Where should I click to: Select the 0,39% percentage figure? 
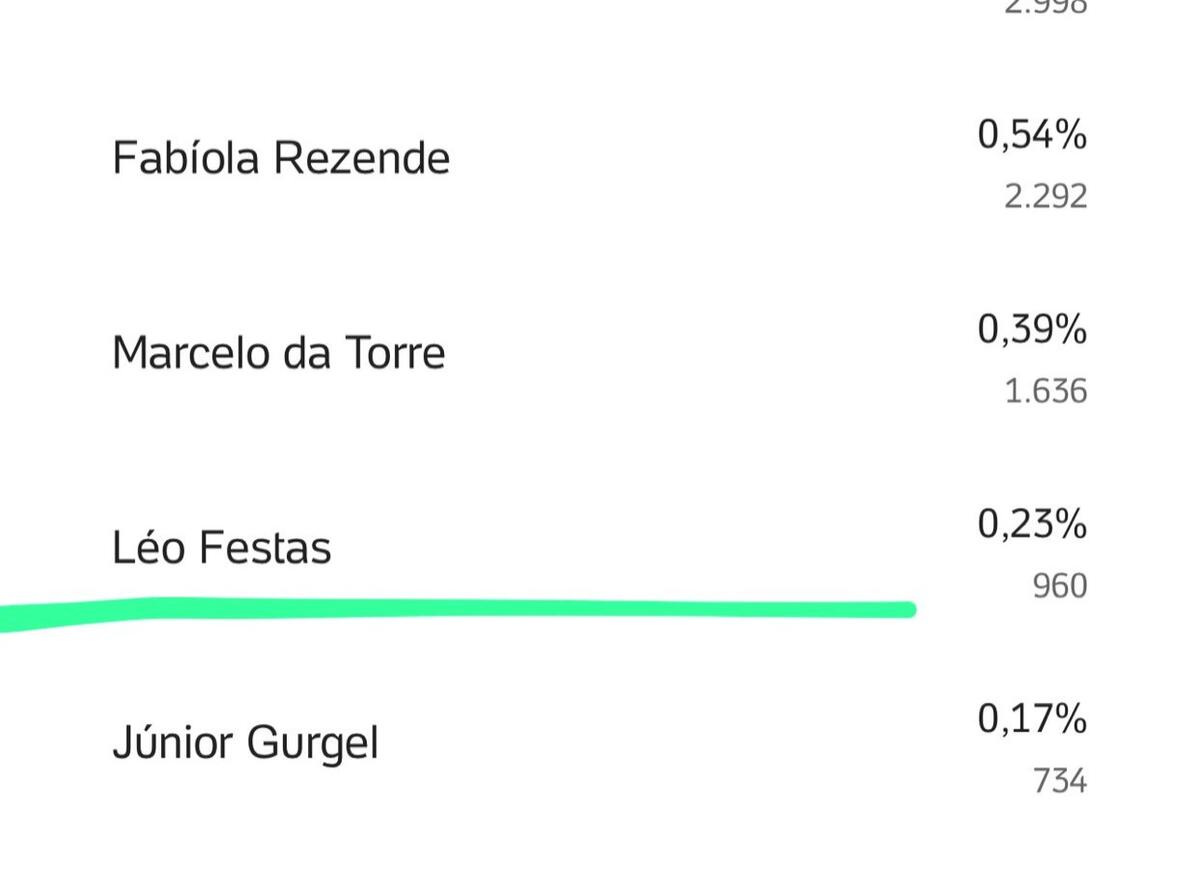click(1032, 329)
